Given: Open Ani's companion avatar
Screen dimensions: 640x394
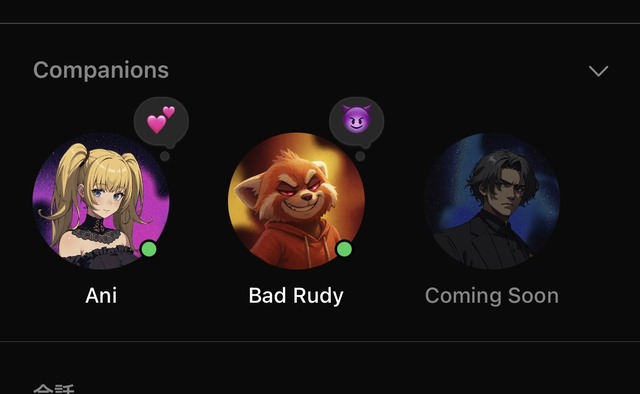Looking at the screenshot, I should coord(101,201).
